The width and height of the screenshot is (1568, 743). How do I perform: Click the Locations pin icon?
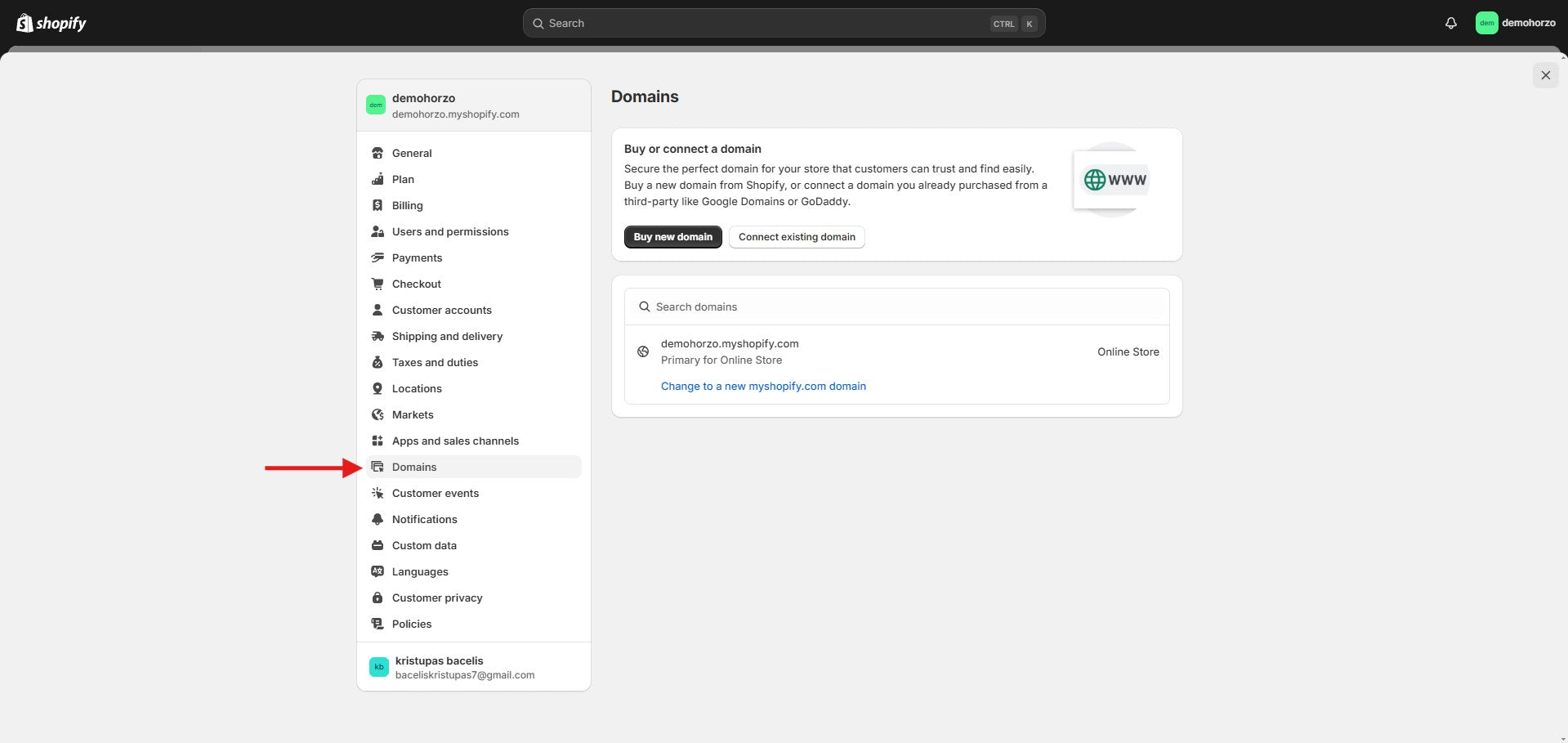(377, 388)
